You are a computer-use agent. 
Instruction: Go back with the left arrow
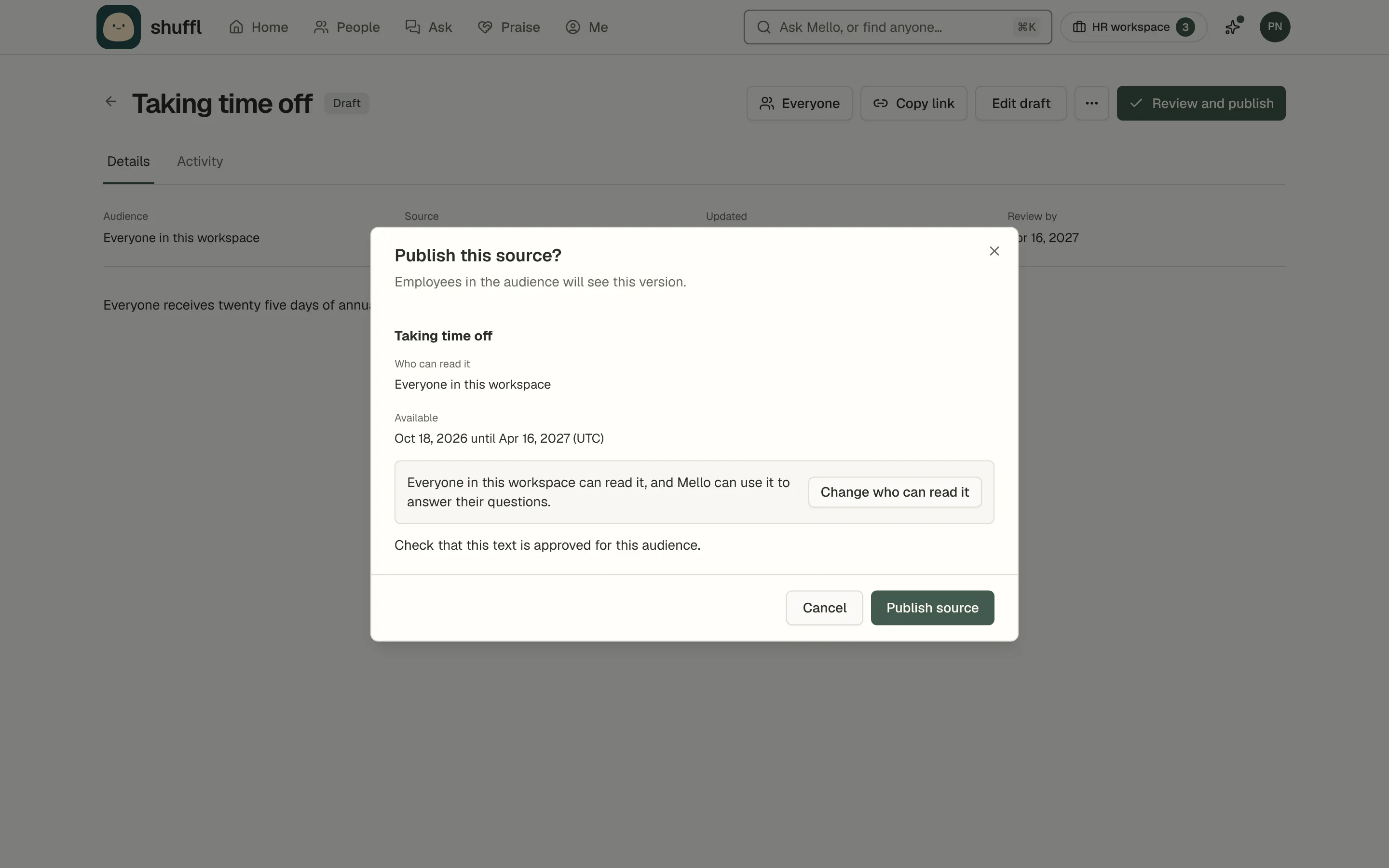[111, 102]
